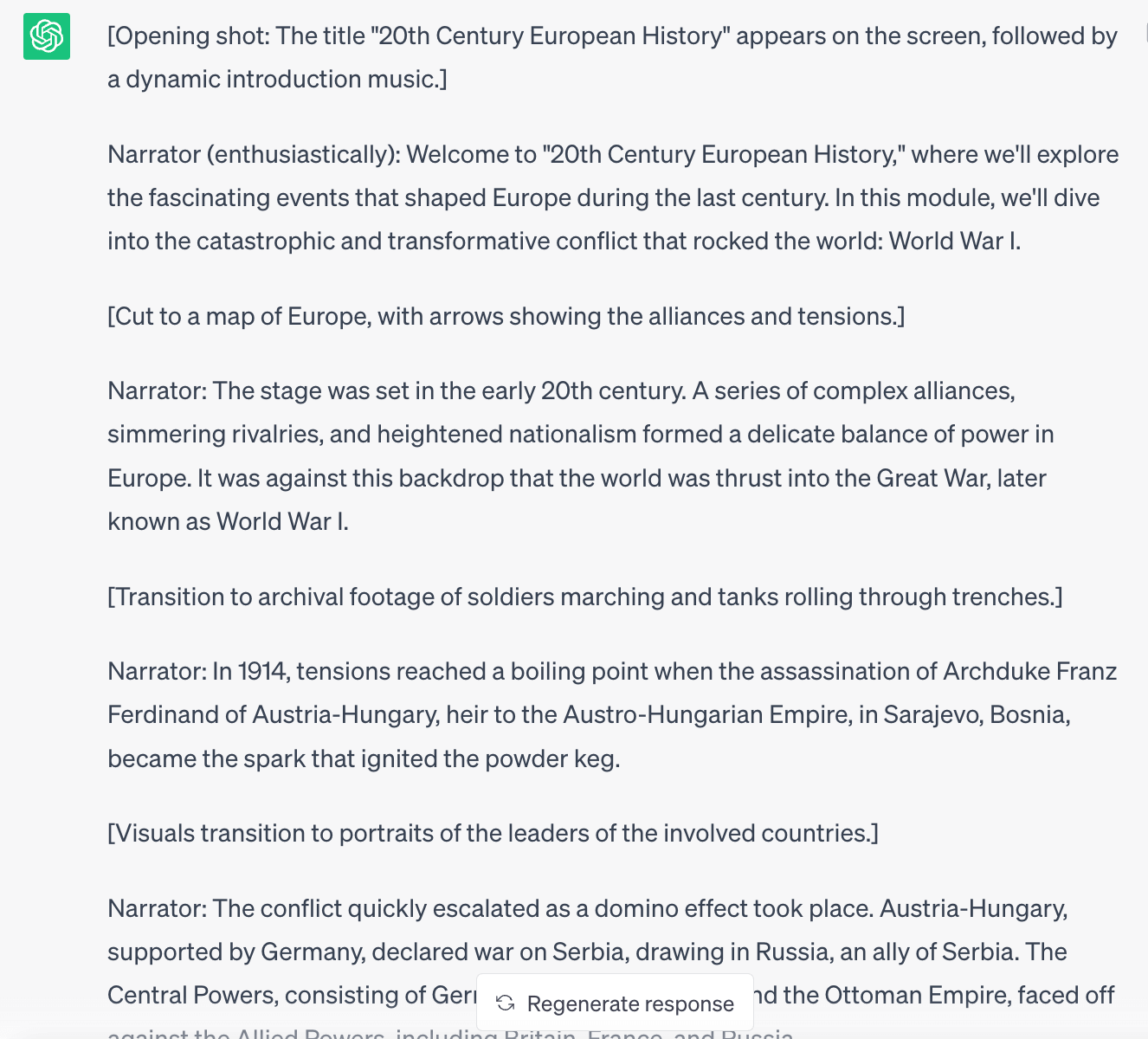This screenshot has height=1039, width=1148.
Task: Click the "Cut to a map of Europe" line
Action: point(506,316)
